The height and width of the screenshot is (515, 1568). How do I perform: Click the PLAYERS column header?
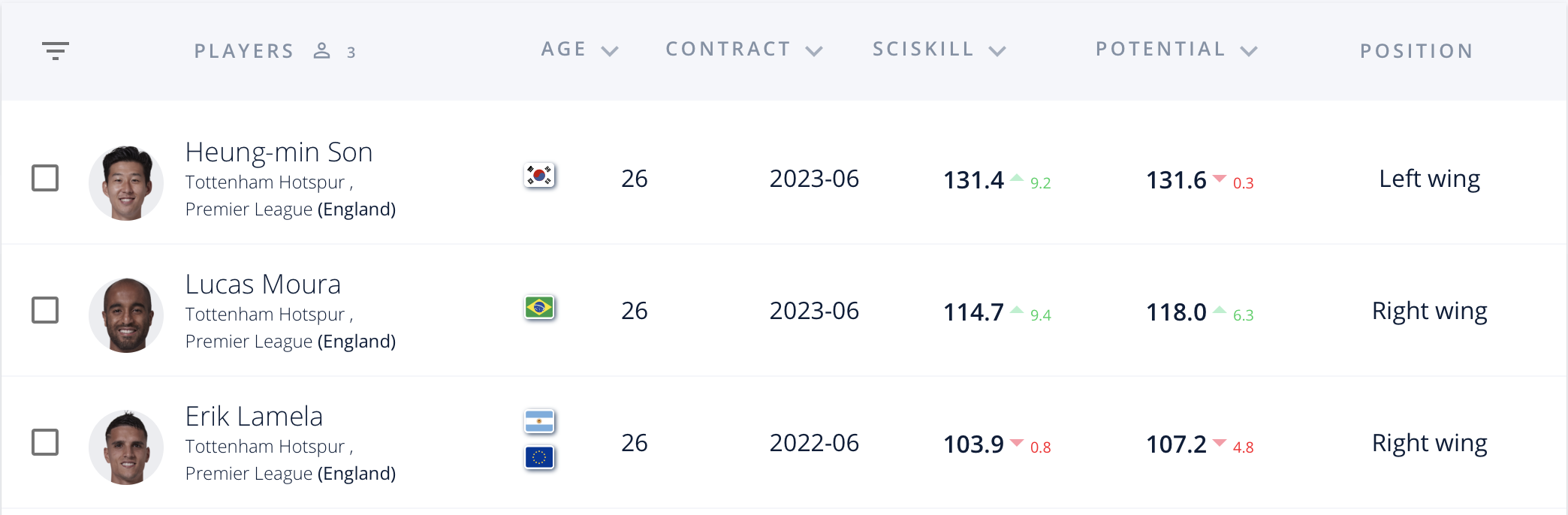coord(244,51)
